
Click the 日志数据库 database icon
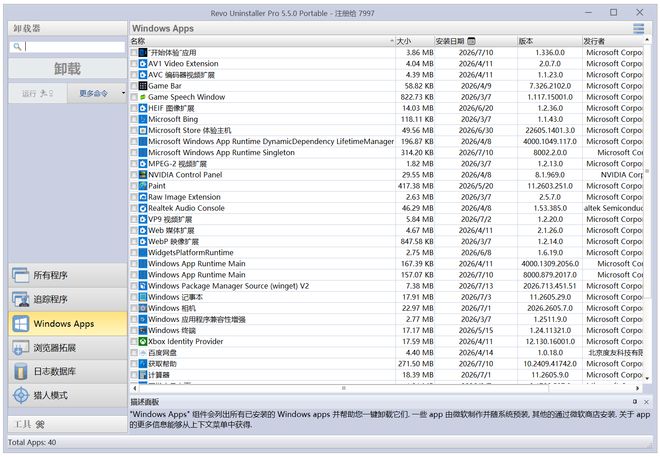pos(21,371)
